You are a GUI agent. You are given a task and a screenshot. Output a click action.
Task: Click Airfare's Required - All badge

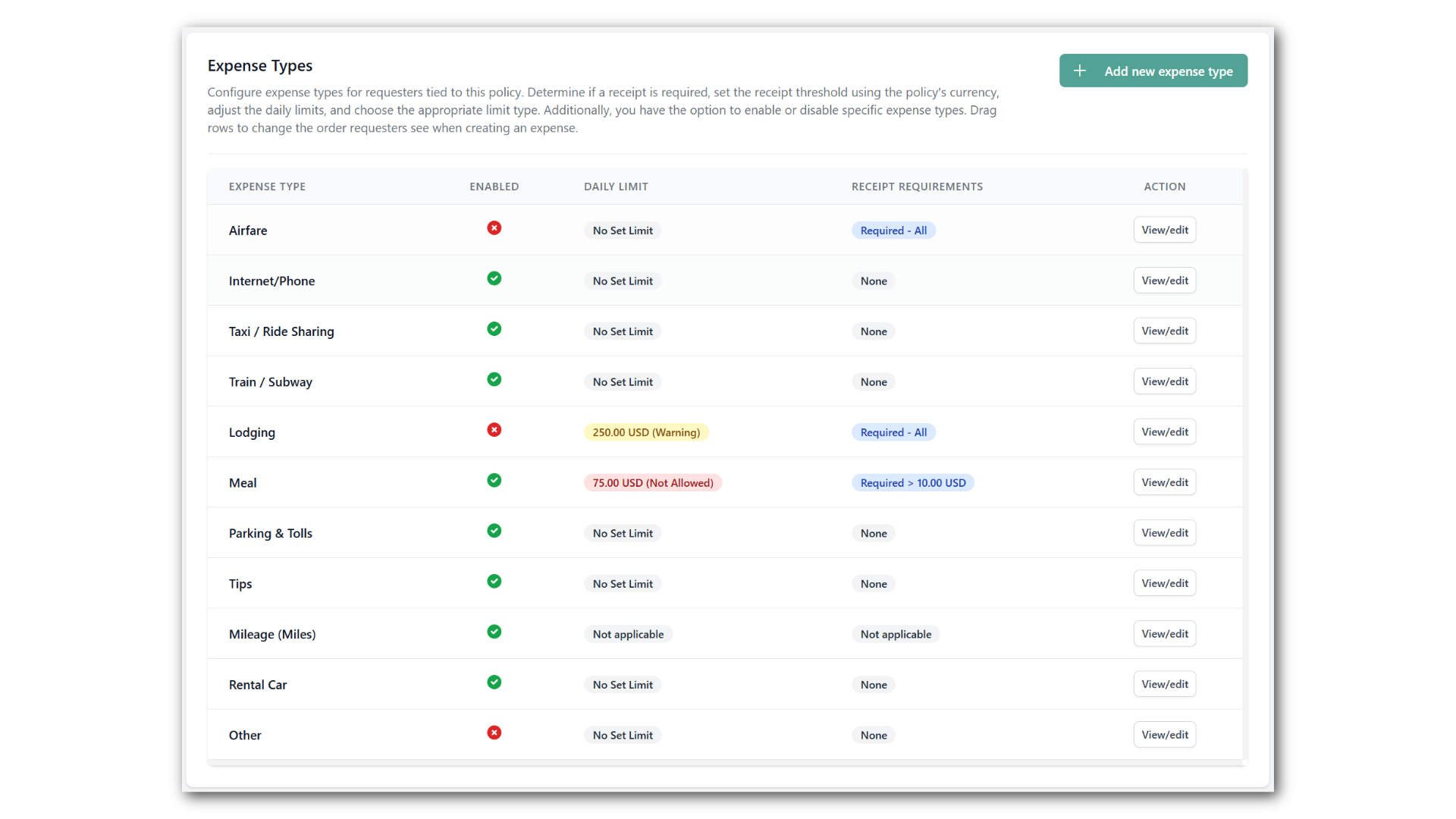893,231
